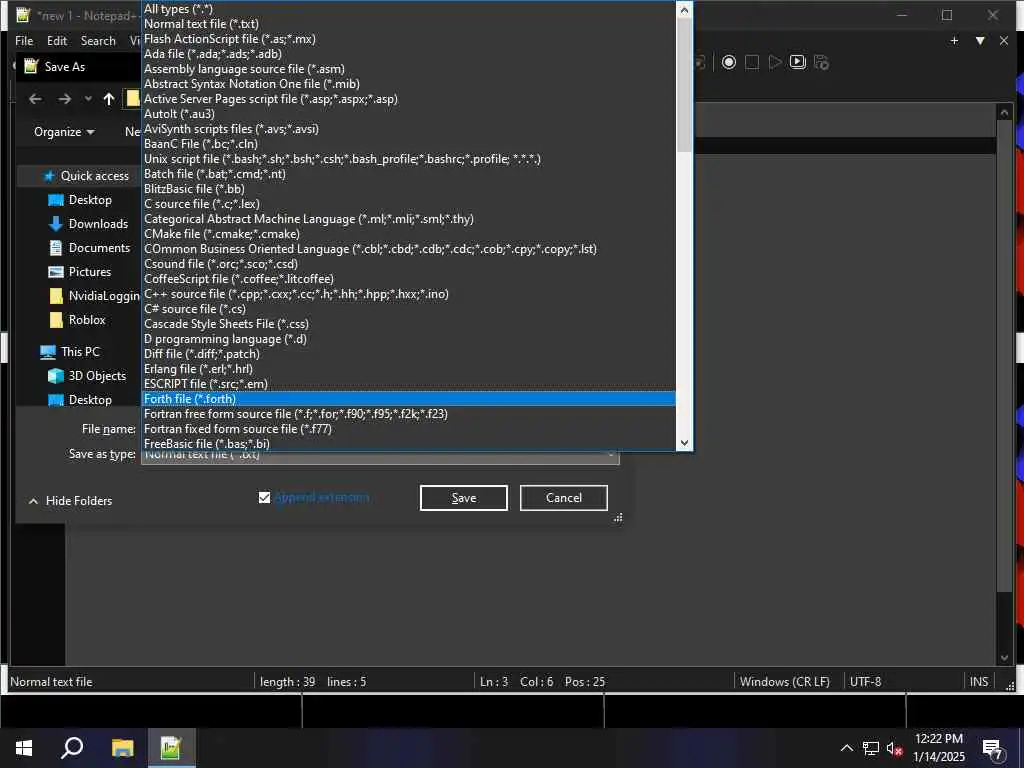Screen dimensions: 1024x768
Task: Choose 'BlitzBasic file (*.bb)'
Action: click(409, 189)
